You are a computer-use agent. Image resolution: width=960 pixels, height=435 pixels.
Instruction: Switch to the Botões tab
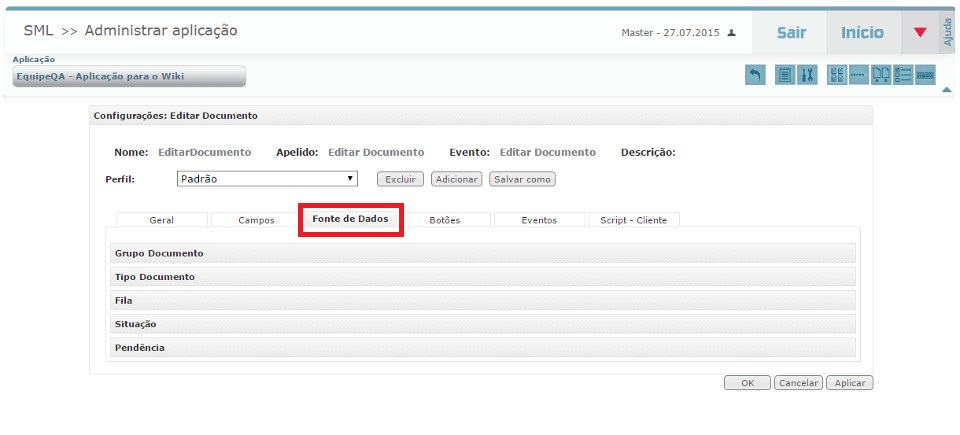[445, 220]
